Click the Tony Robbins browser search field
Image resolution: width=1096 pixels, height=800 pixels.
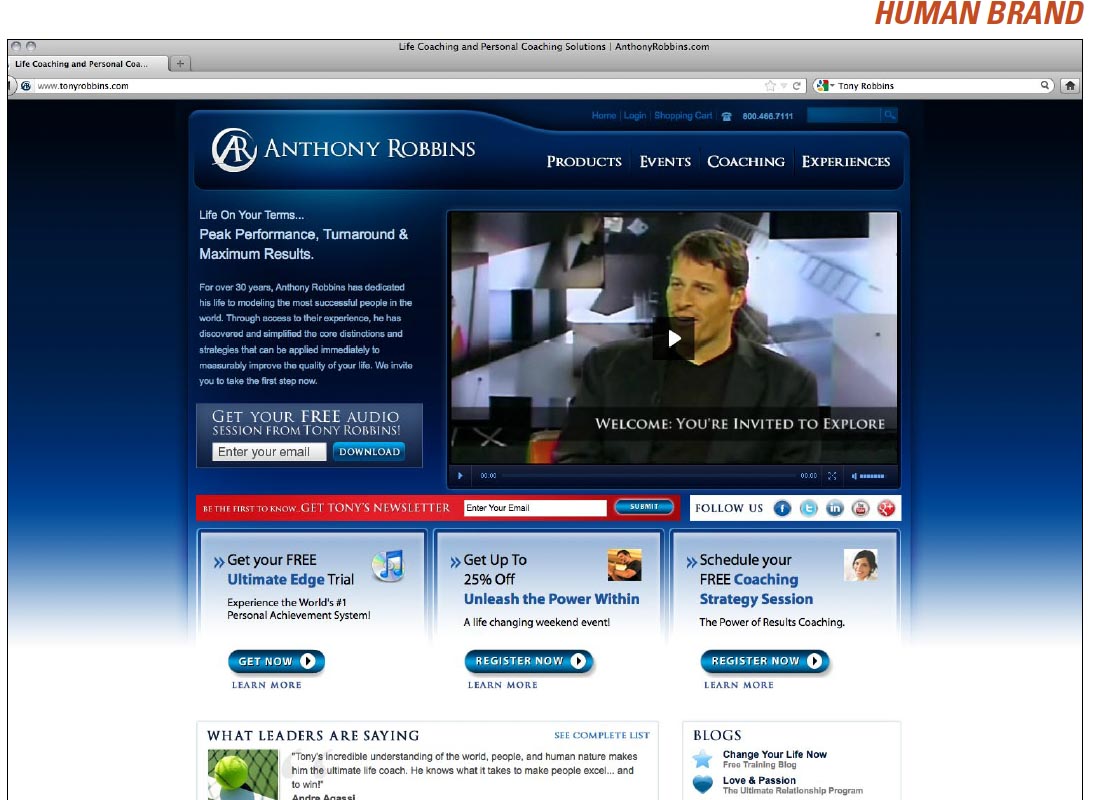click(x=937, y=86)
